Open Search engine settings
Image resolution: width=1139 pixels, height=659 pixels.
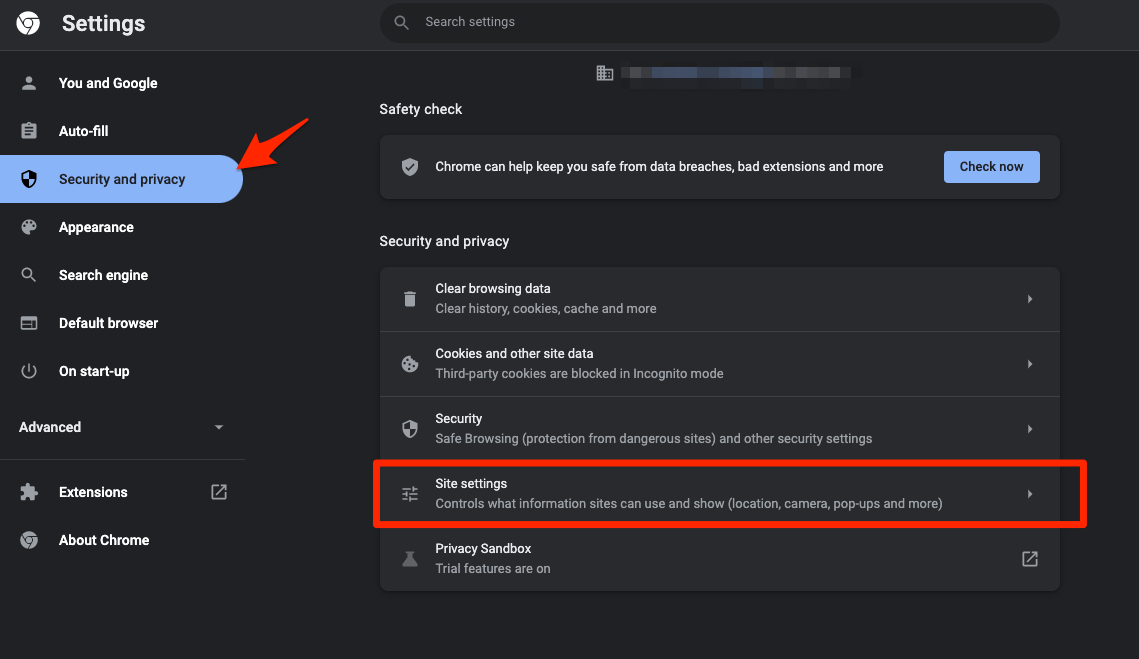point(121,275)
